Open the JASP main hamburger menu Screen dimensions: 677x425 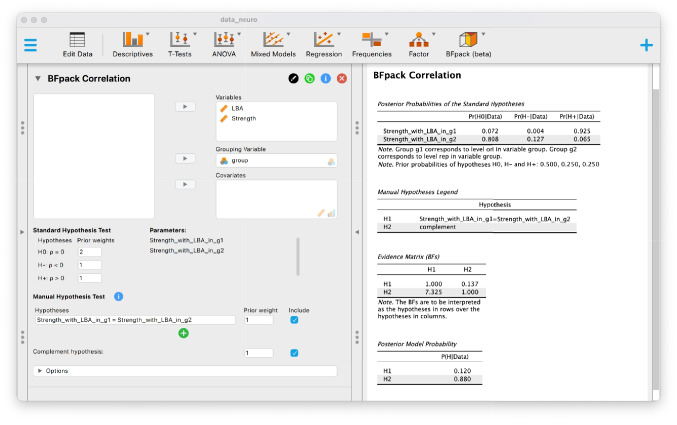(x=30, y=45)
